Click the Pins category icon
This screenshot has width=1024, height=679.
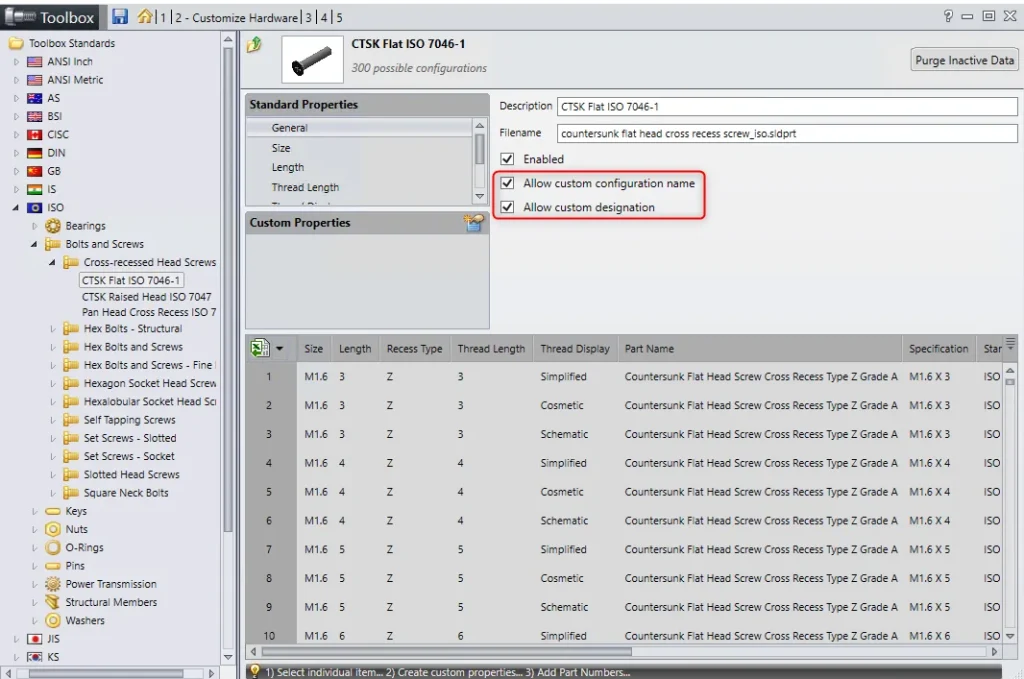click(53, 566)
